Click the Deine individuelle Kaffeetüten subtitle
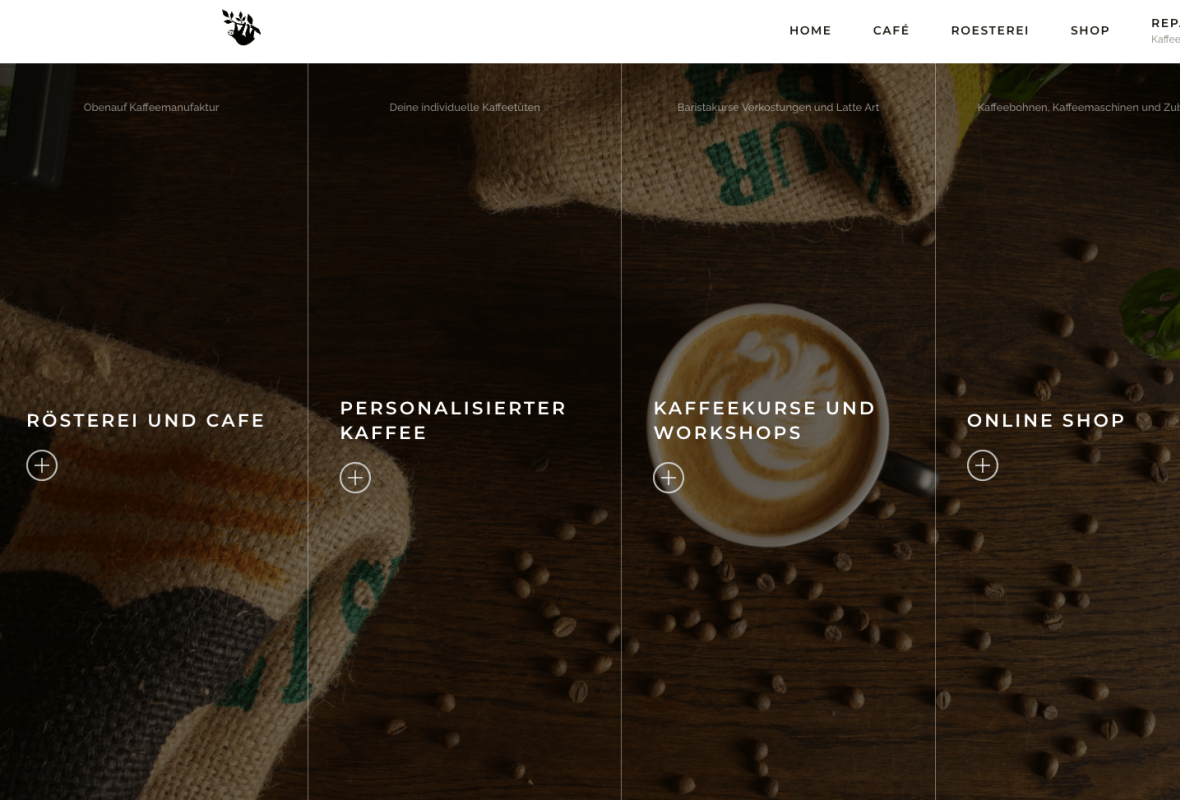Viewport: 1180px width, 800px height. pyautogui.click(x=464, y=107)
